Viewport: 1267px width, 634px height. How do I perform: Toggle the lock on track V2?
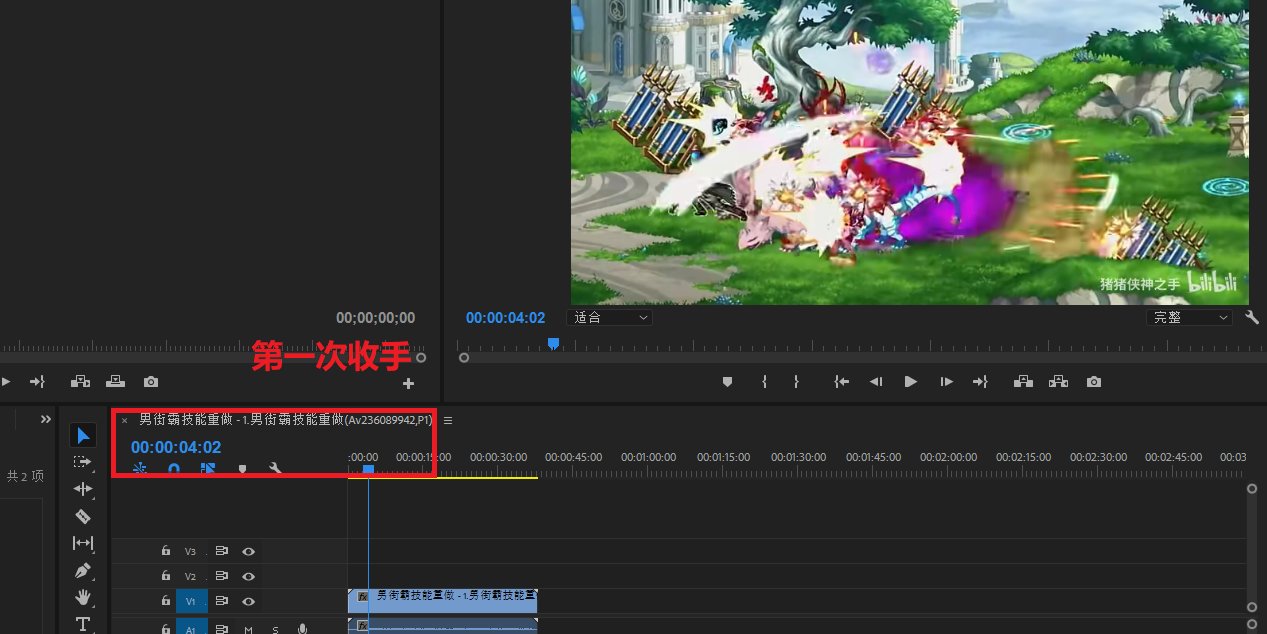pos(166,576)
